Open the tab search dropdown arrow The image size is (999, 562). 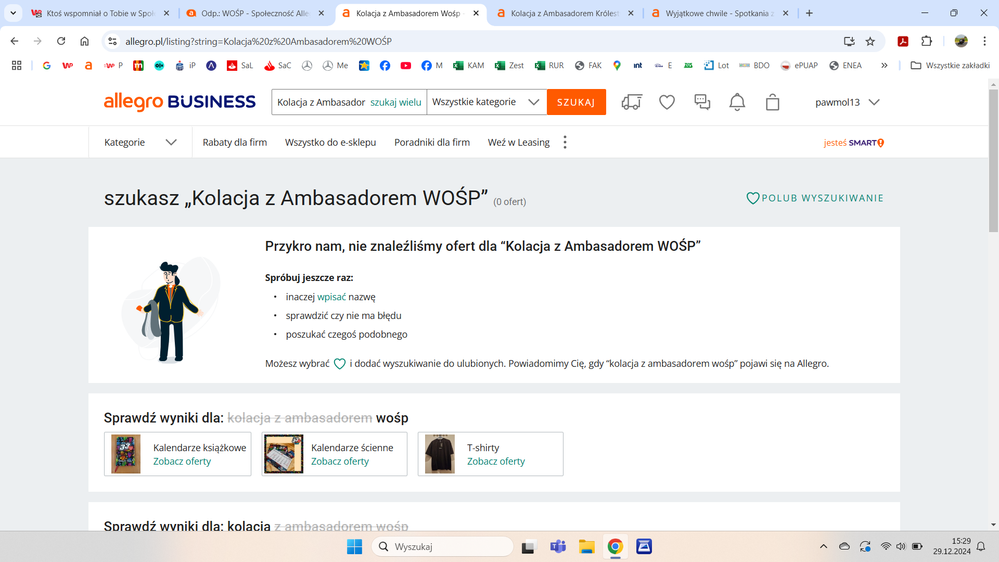tap(13, 13)
